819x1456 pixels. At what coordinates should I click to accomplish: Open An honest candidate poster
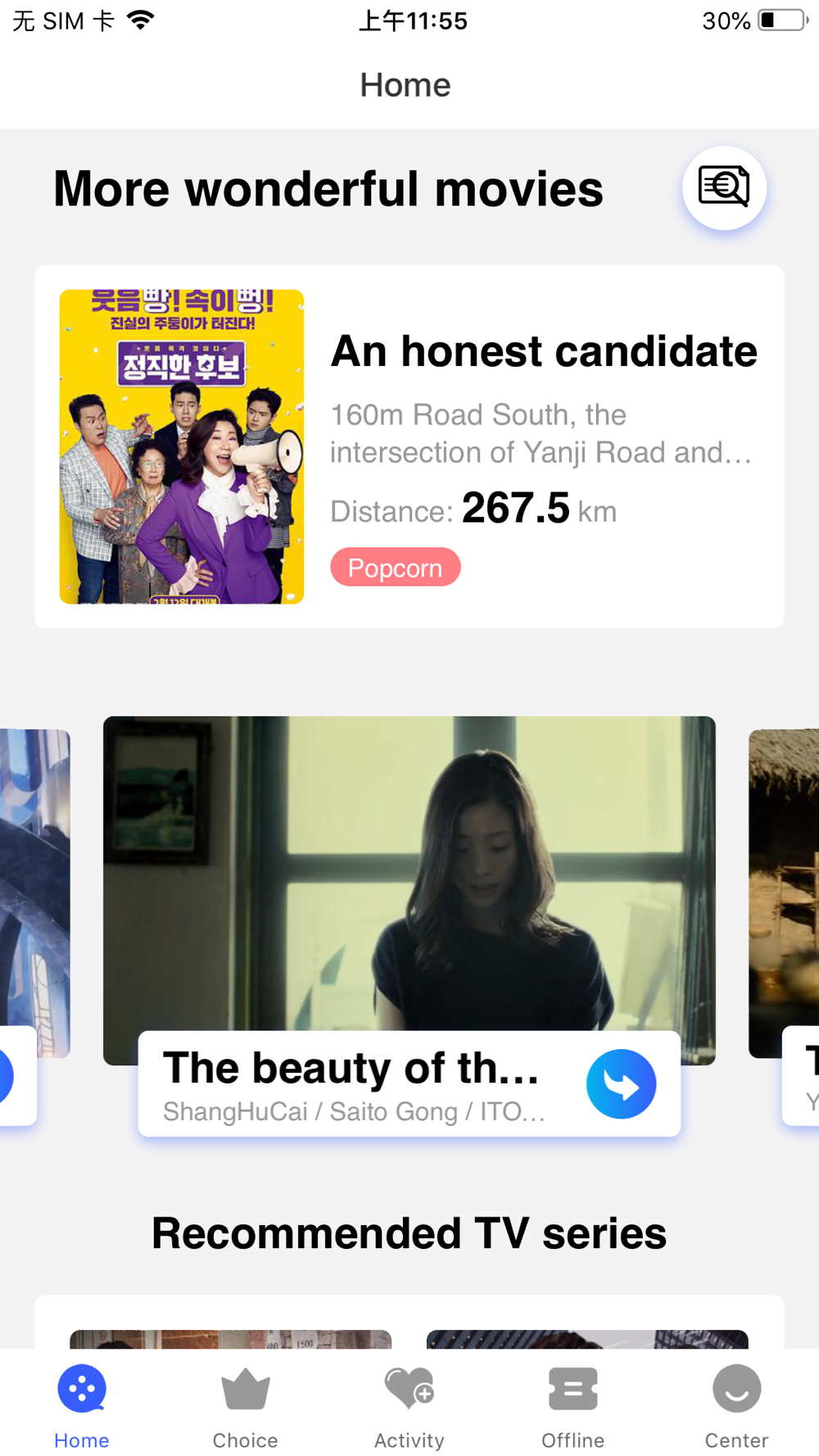[182, 447]
